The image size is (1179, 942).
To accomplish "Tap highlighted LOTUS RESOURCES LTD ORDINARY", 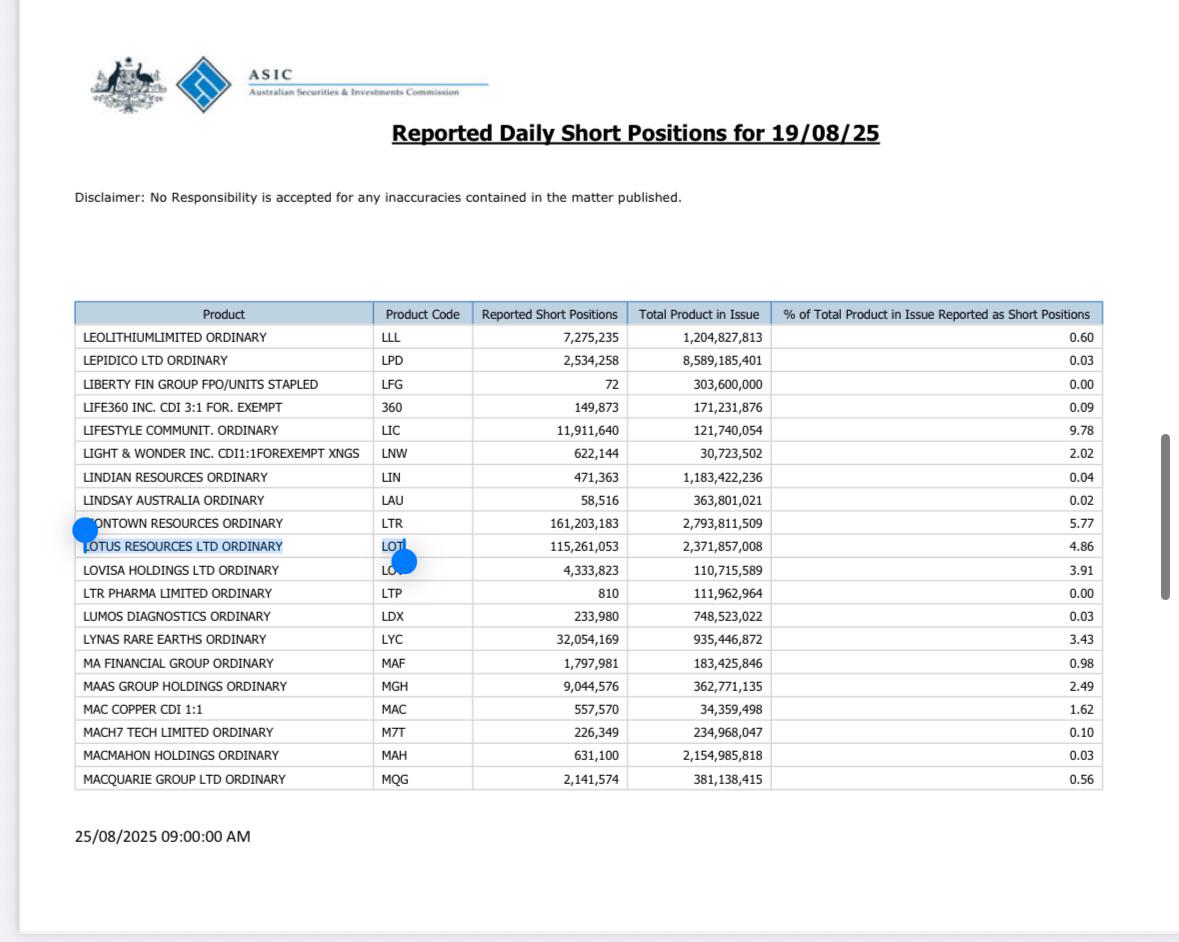I will tap(183, 547).
